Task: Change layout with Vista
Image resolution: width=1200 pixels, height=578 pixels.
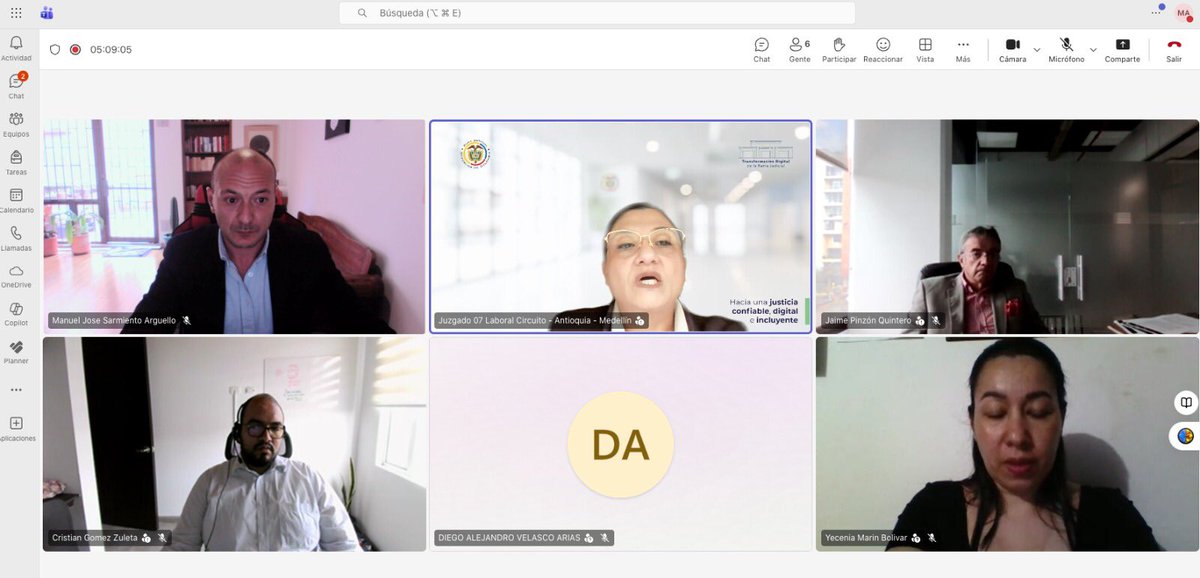Action: tap(925, 50)
